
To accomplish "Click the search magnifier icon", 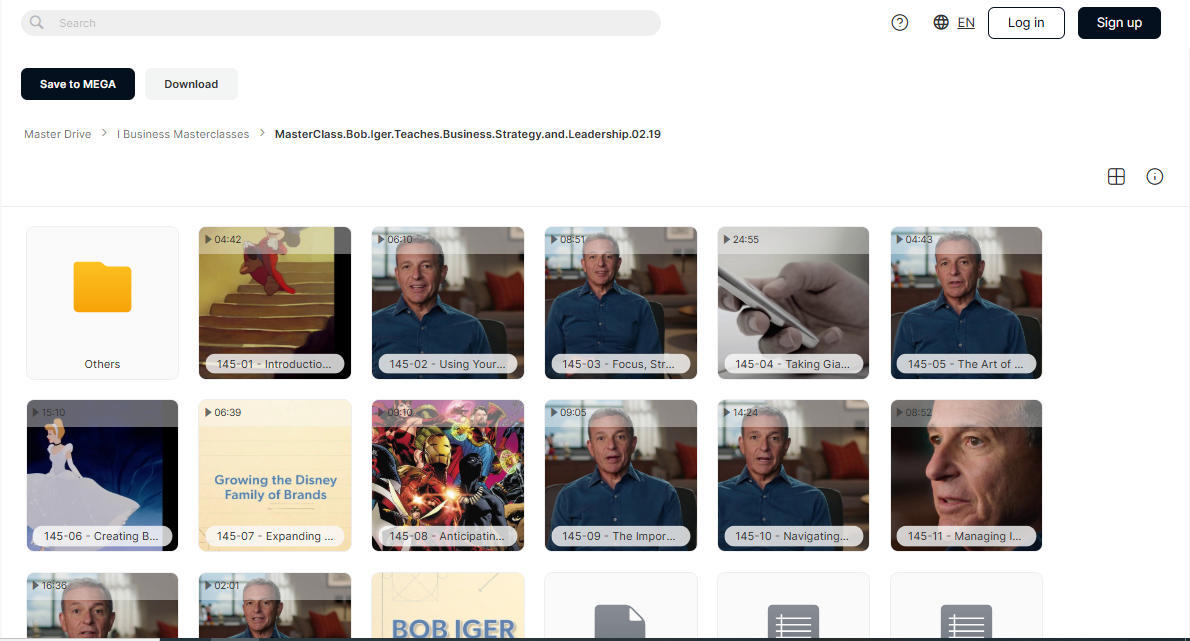I will tap(36, 23).
